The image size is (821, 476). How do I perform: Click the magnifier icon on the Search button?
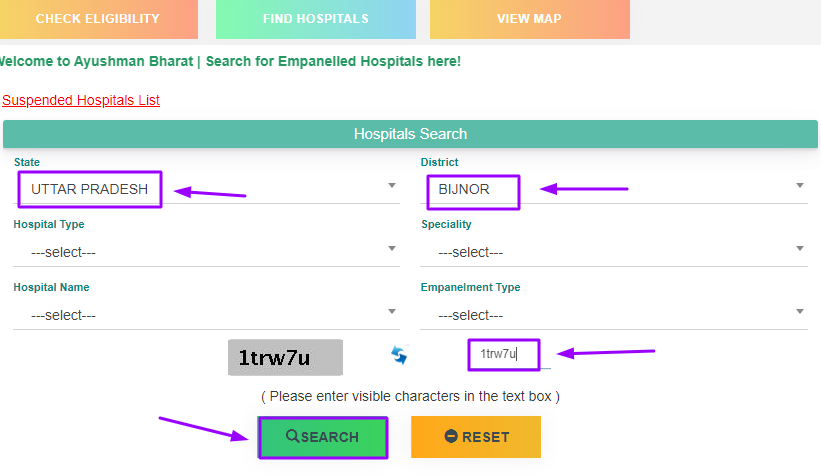point(292,436)
